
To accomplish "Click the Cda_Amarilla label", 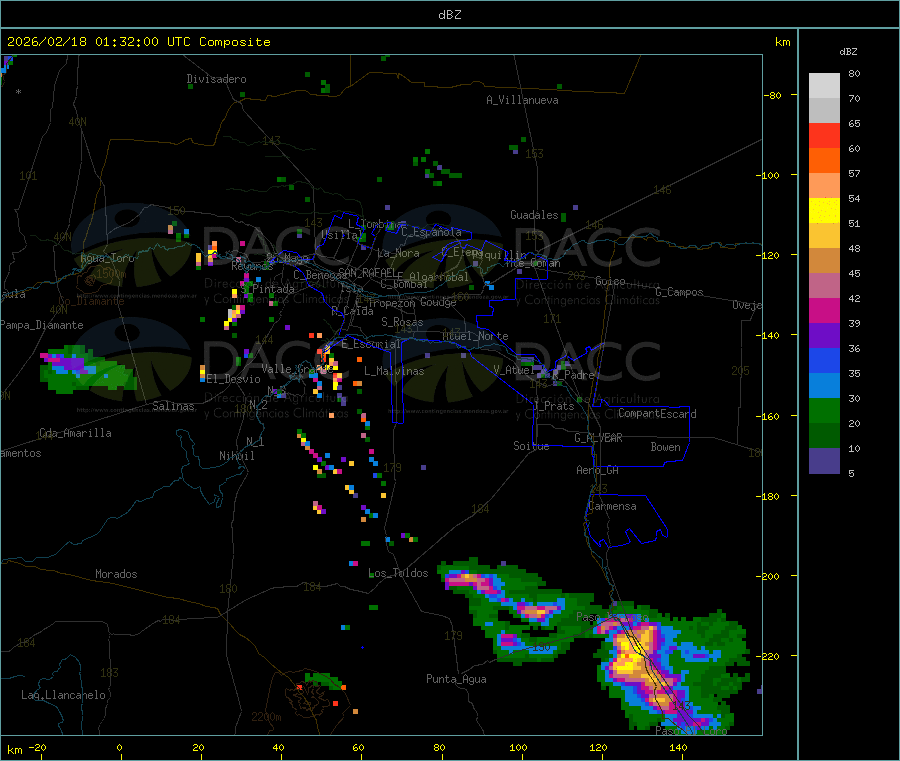I will tap(76, 433).
